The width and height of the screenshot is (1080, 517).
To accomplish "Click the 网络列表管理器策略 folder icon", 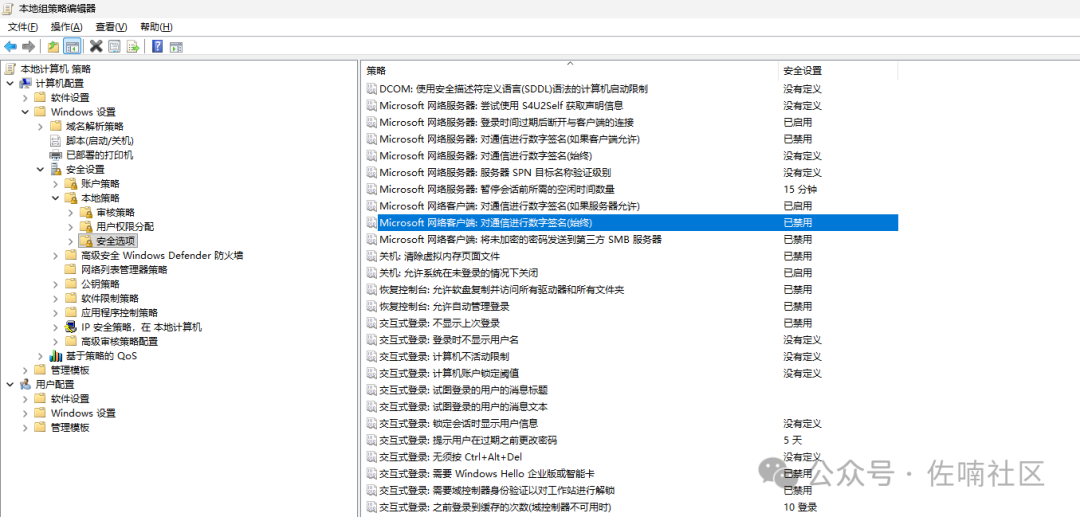I will (x=71, y=269).
